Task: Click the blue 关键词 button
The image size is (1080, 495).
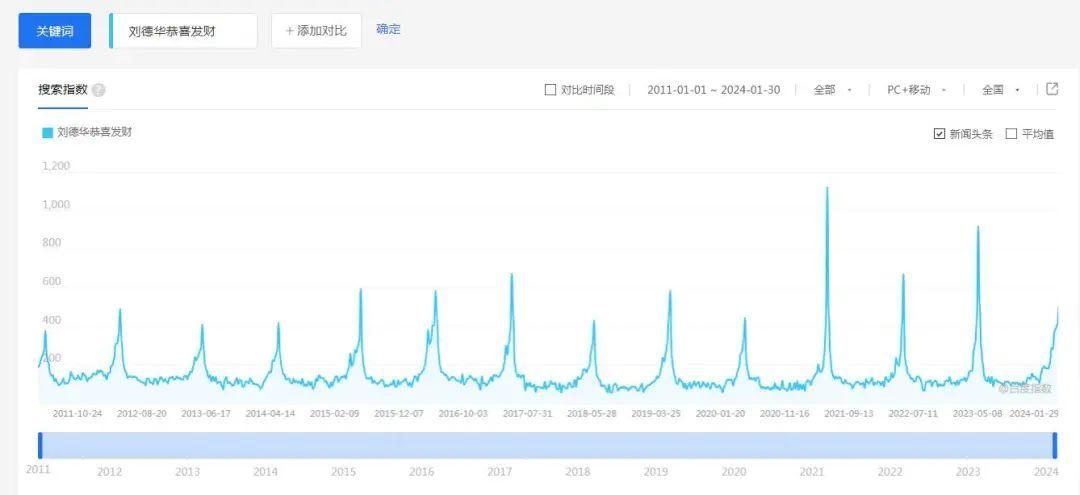Action: [x=55, y=31]
